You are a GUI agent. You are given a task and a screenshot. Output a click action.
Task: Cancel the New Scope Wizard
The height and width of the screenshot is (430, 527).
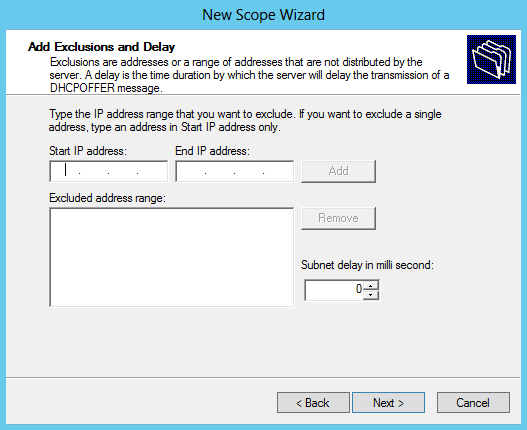tap(473, 402)
